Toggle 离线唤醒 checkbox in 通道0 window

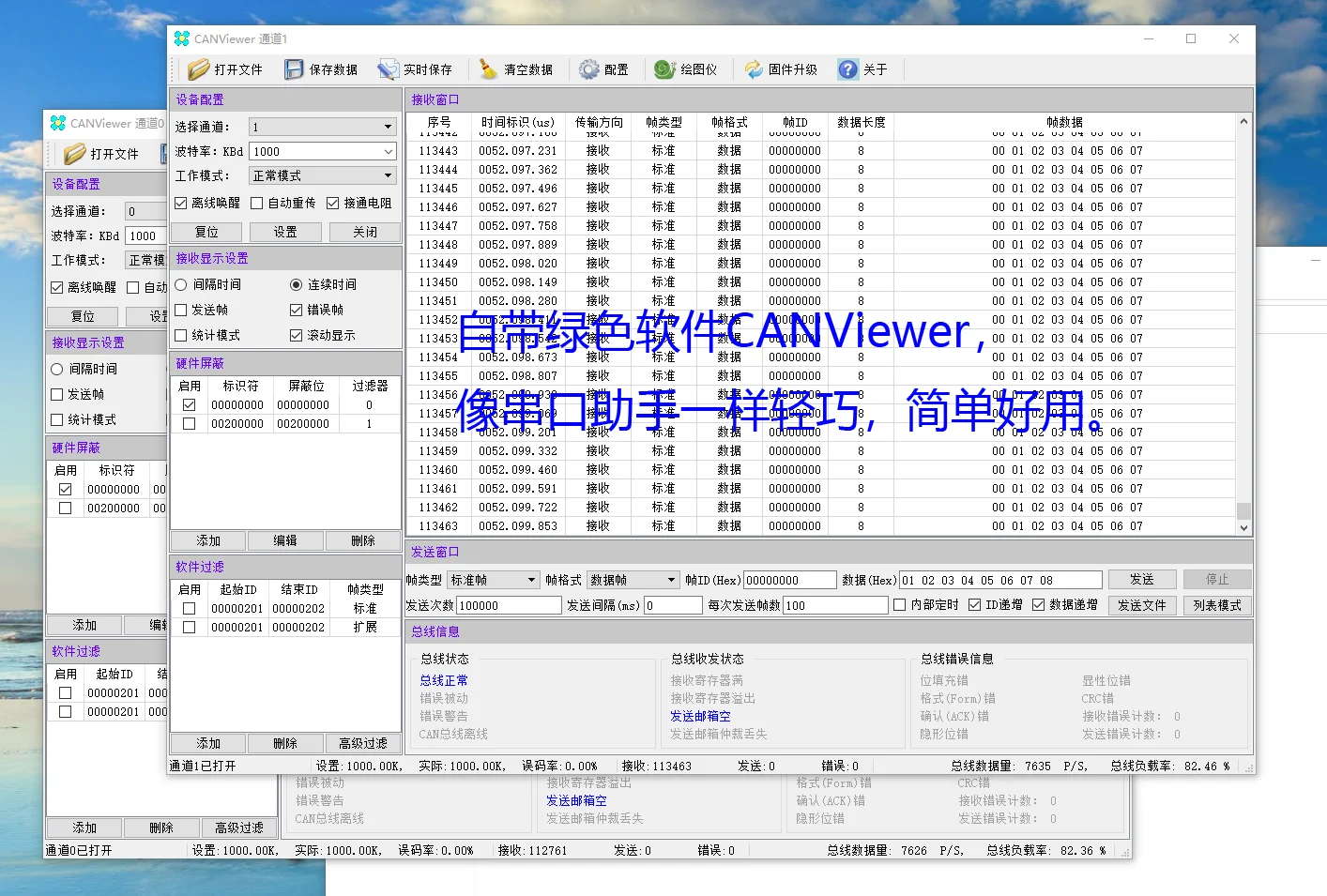57,287
